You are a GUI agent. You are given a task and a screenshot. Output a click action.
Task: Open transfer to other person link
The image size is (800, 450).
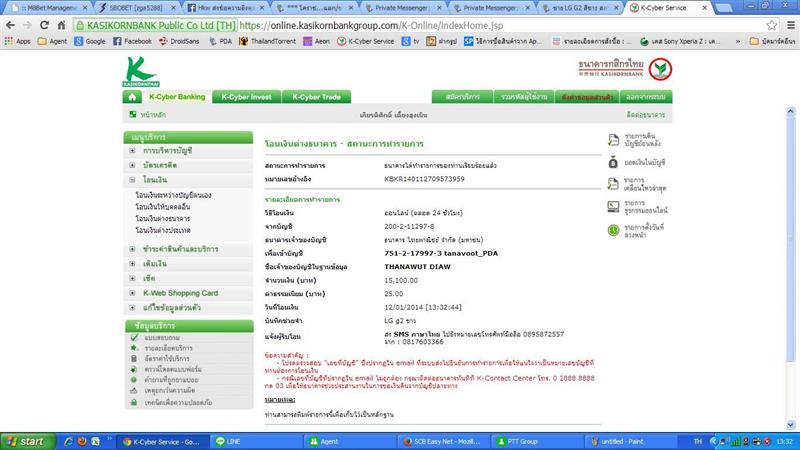tap(163, 207)
